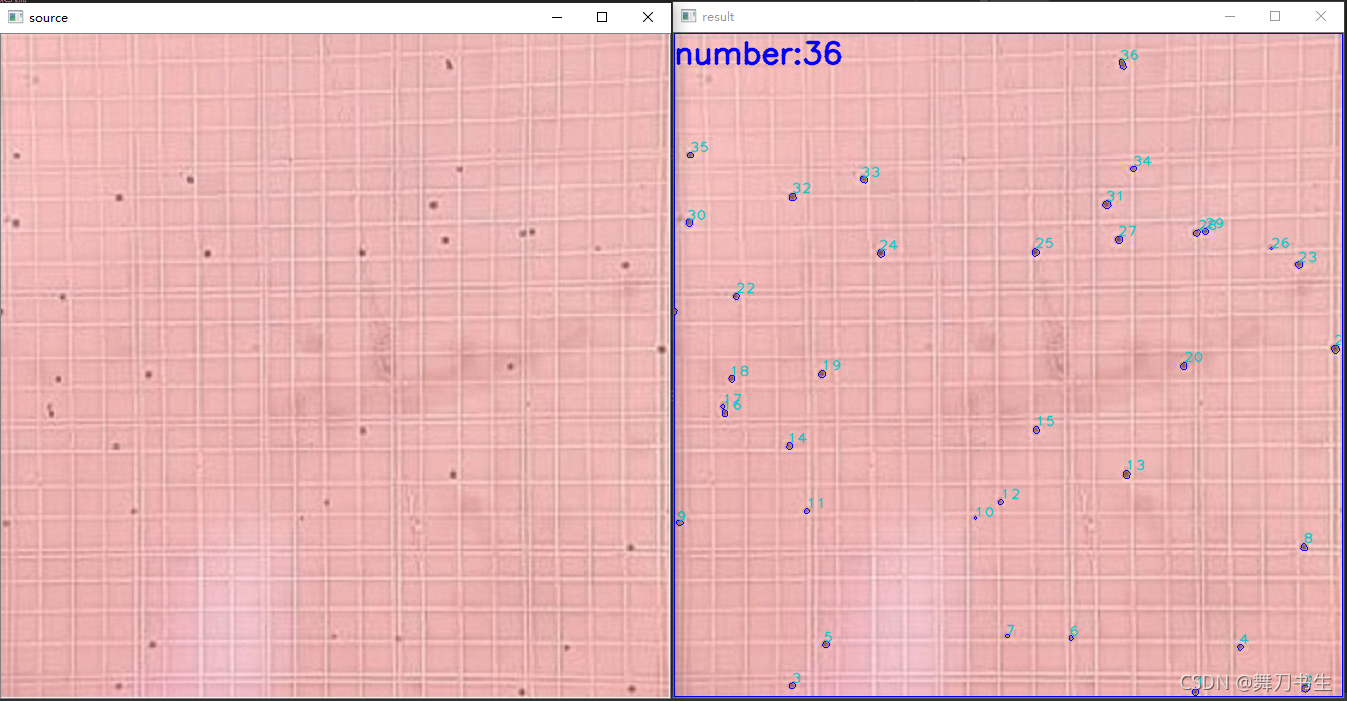Click cell label 34 in result

click(x=1143, y=161)
